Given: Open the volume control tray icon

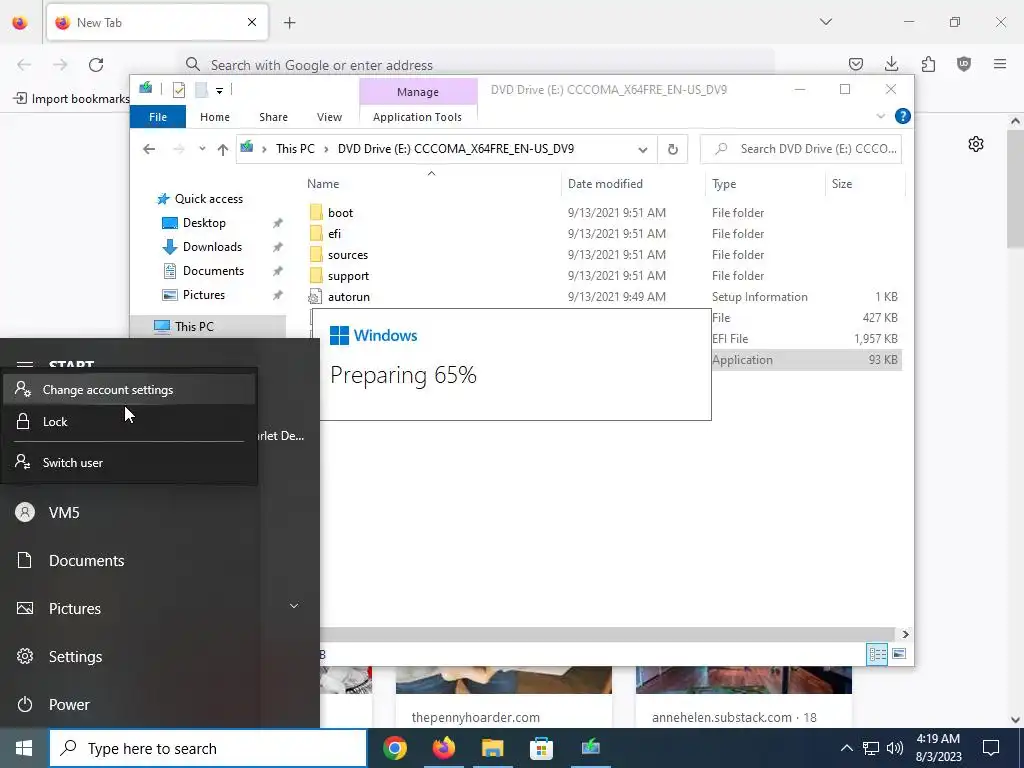Looking at the screenshot, I should [895, 748].
